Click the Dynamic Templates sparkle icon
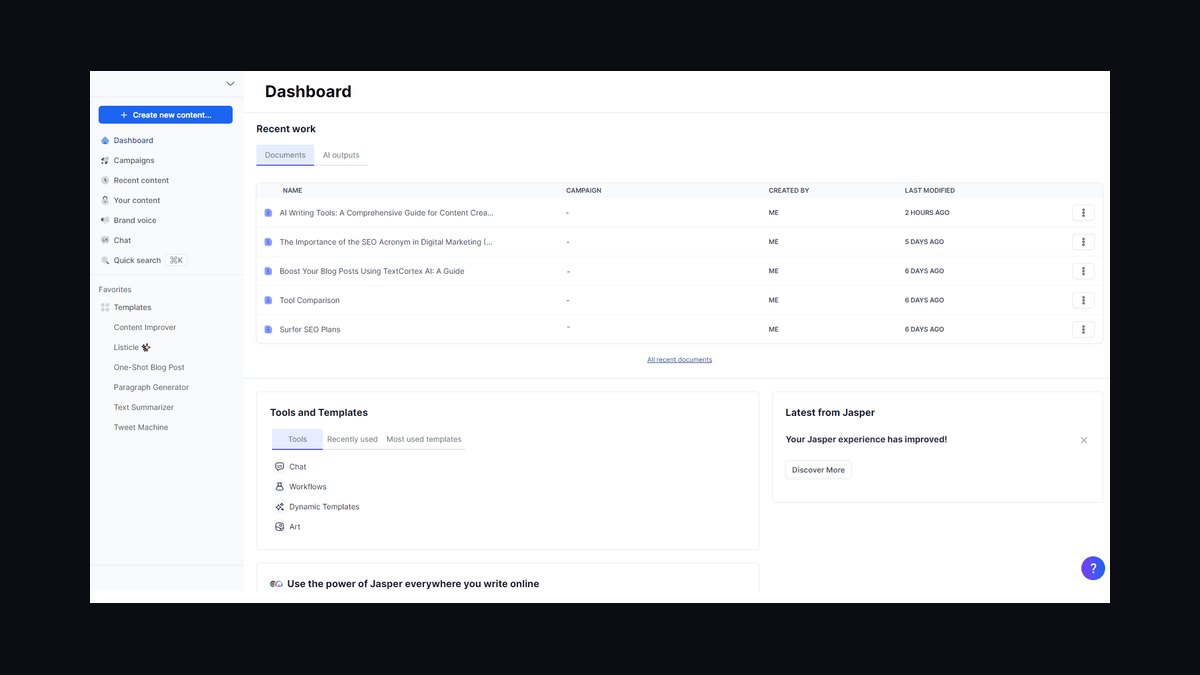Screen dimensions: 1200x675 (279, 507)
